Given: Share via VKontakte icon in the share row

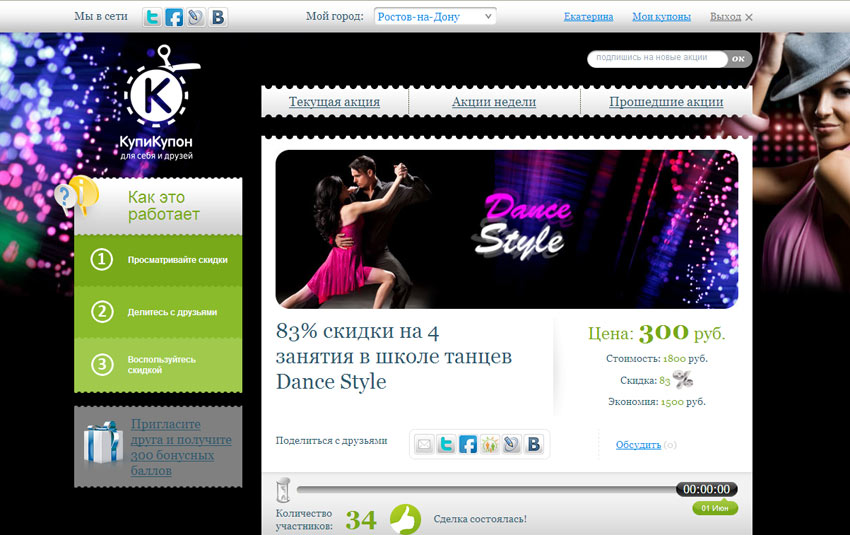Looking at the screenshot, I should 533,444.
